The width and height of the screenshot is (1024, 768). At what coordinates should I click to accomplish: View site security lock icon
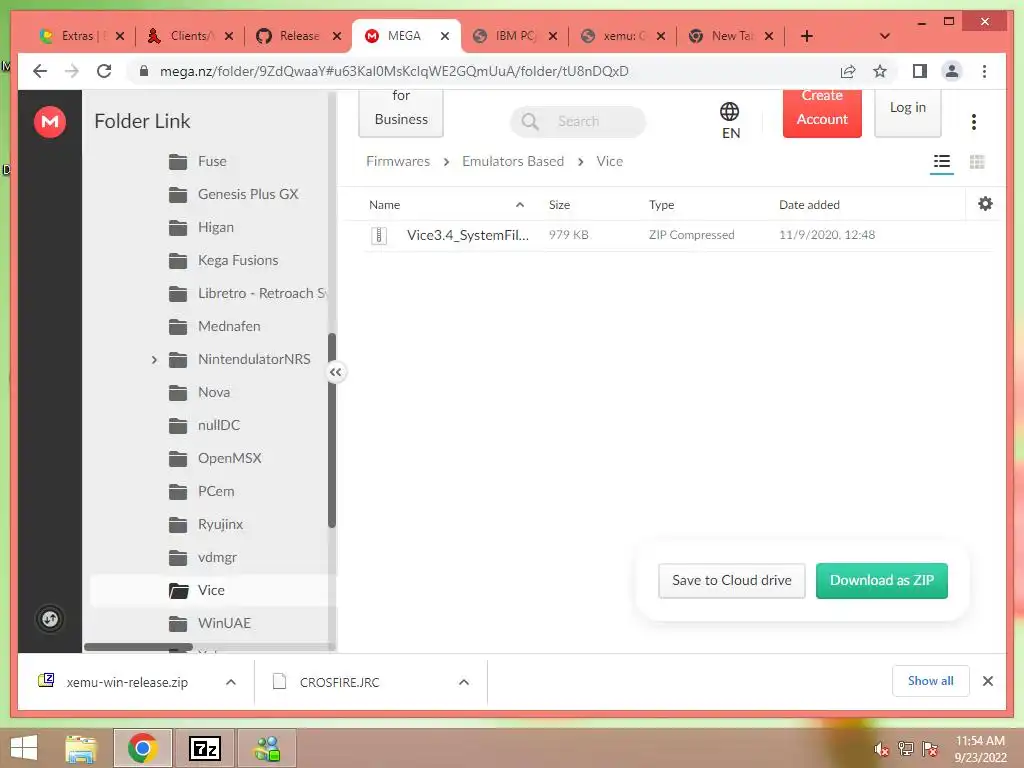tap(144, 71)
